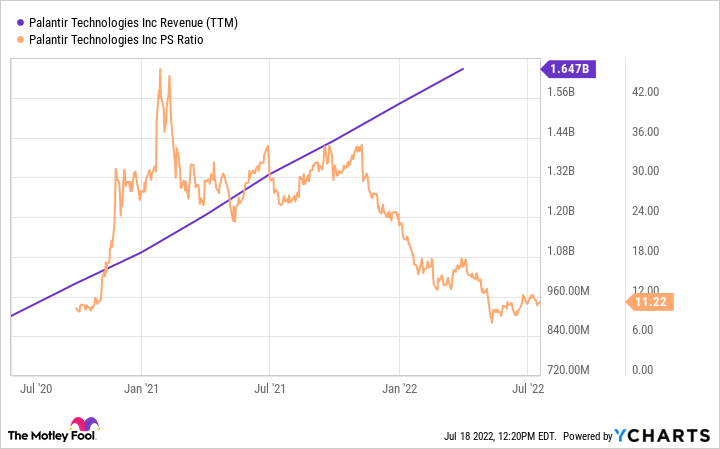The image size is (720, 449).
Task: Click the Jul '21 x-axis label
Action: point(270,389)
